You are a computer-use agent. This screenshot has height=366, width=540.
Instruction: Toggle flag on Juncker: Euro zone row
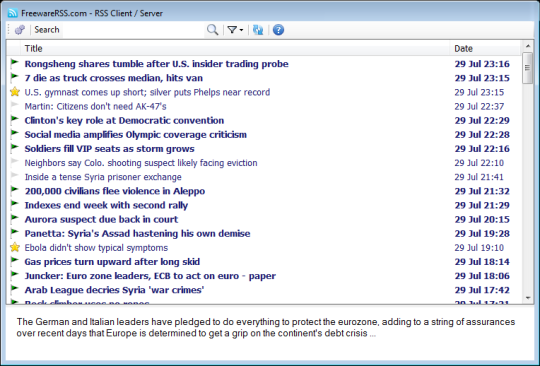click(x=14, y=275)
